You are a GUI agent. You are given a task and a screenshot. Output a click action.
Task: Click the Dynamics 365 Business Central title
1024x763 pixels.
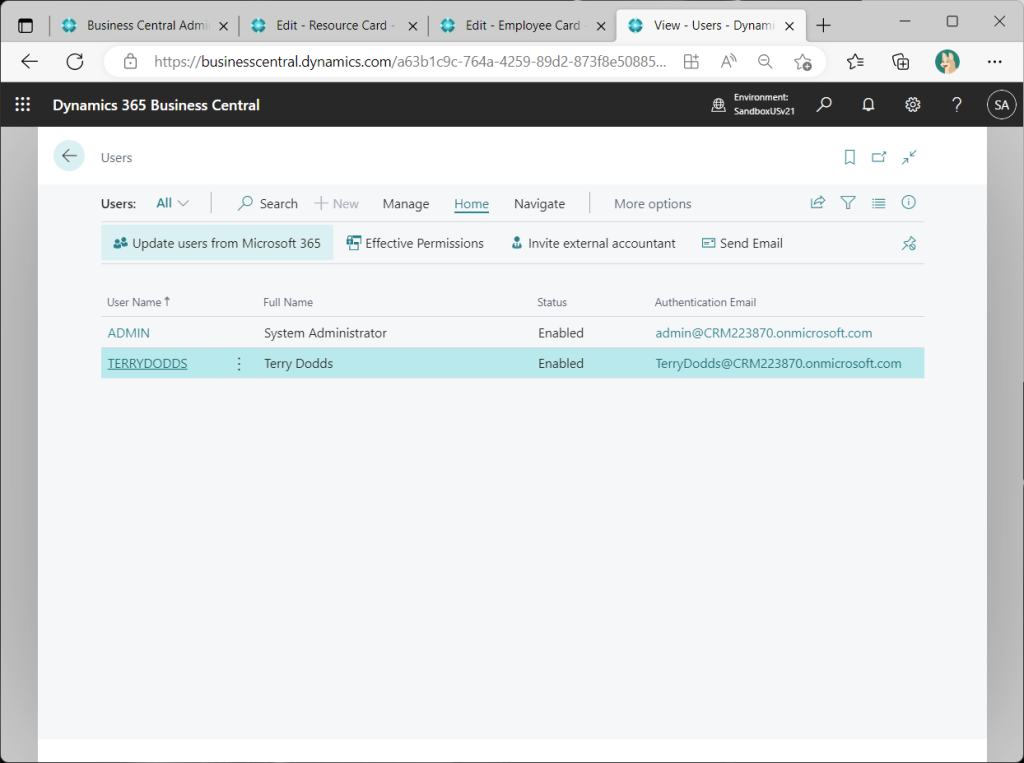pos(156,105)
